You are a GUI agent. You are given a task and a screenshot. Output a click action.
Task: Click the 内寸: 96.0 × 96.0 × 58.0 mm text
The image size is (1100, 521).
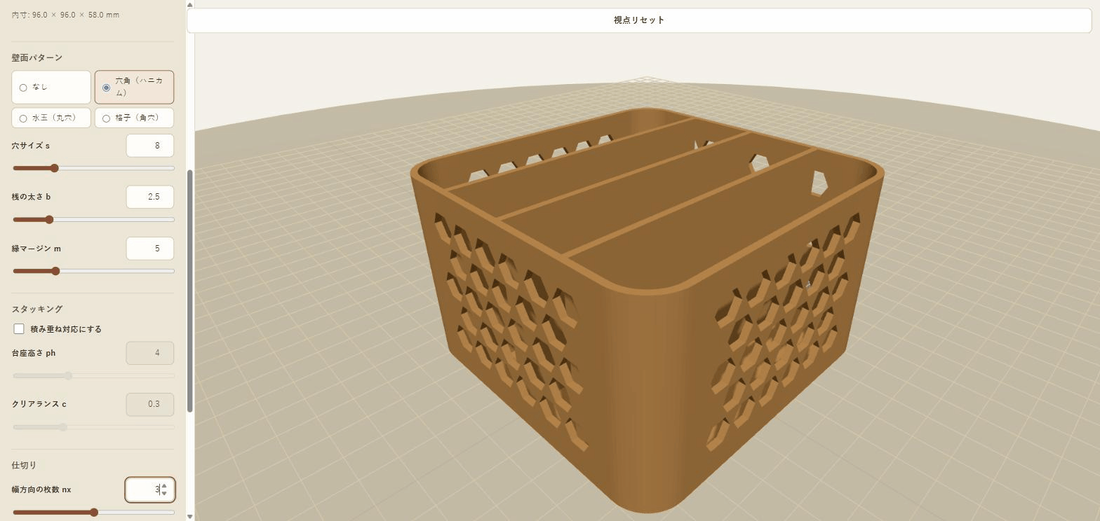click(65, 15)
